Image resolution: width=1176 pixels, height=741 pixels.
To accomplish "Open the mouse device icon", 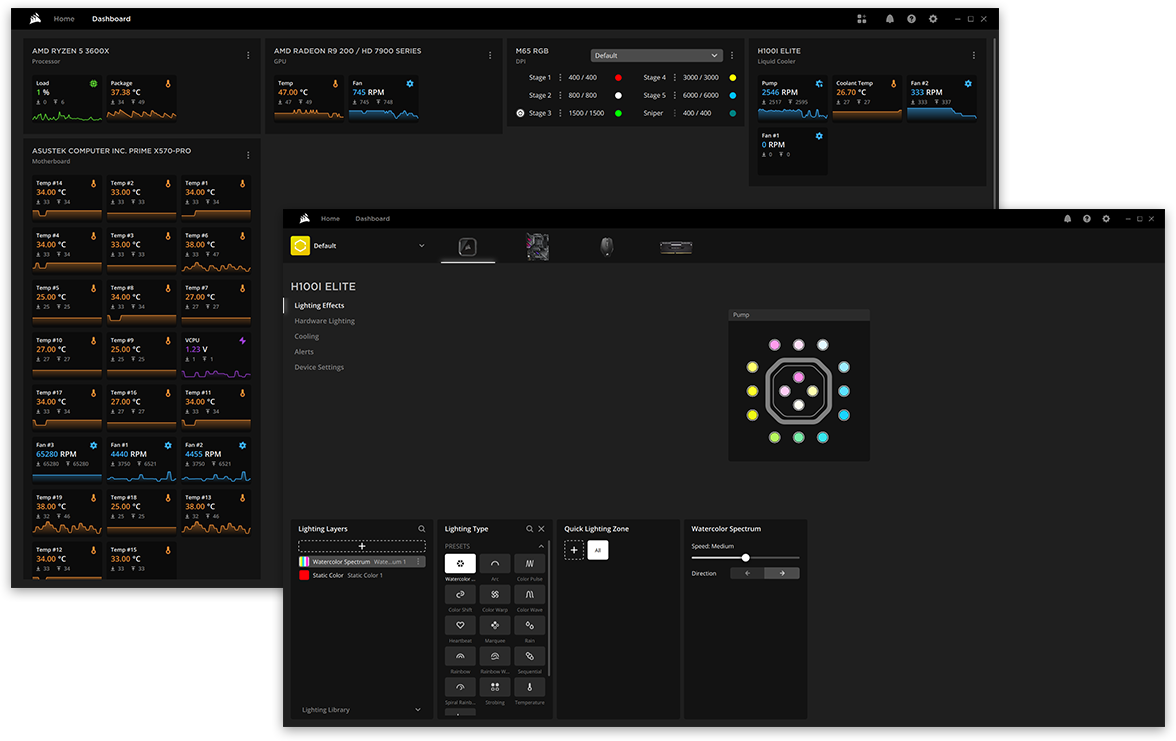I will [x=607, y=246].
